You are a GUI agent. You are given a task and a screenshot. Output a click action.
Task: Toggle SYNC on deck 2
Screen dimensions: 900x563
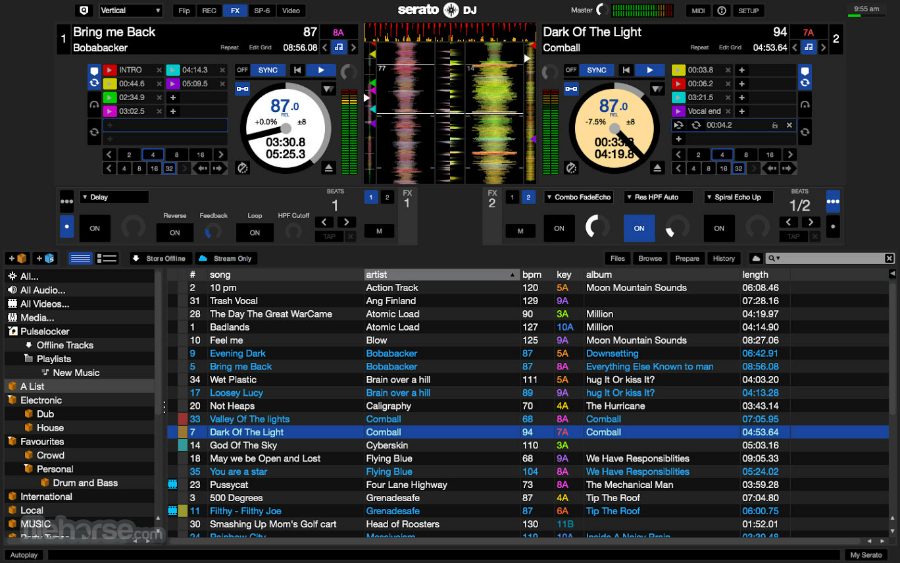pos(596,70)
